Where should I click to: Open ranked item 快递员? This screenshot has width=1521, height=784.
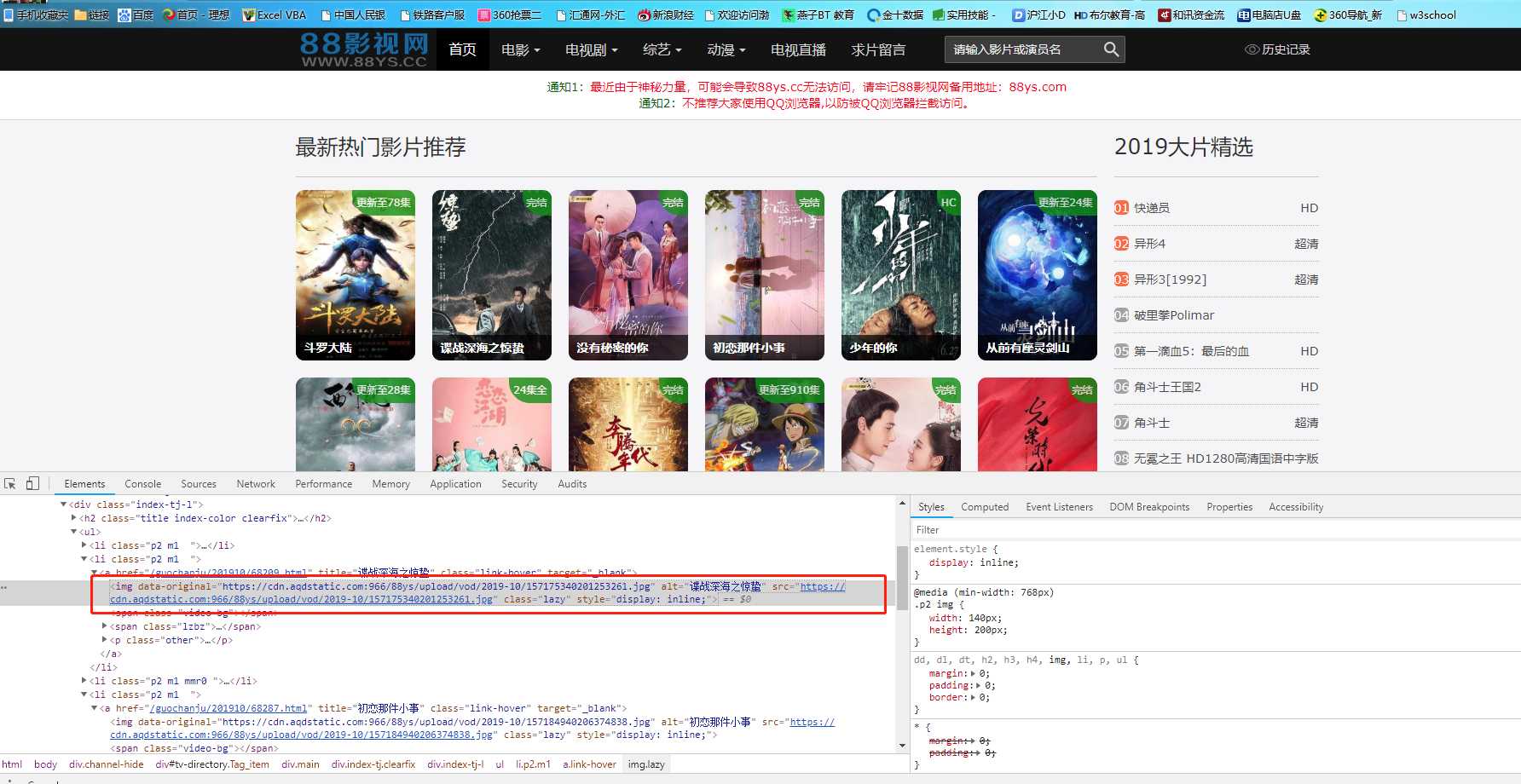[x=1152, y=208]
